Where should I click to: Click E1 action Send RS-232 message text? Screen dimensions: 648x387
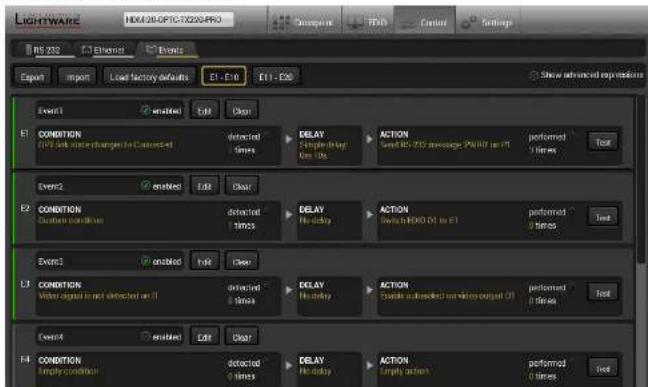(x=445, y=145)
